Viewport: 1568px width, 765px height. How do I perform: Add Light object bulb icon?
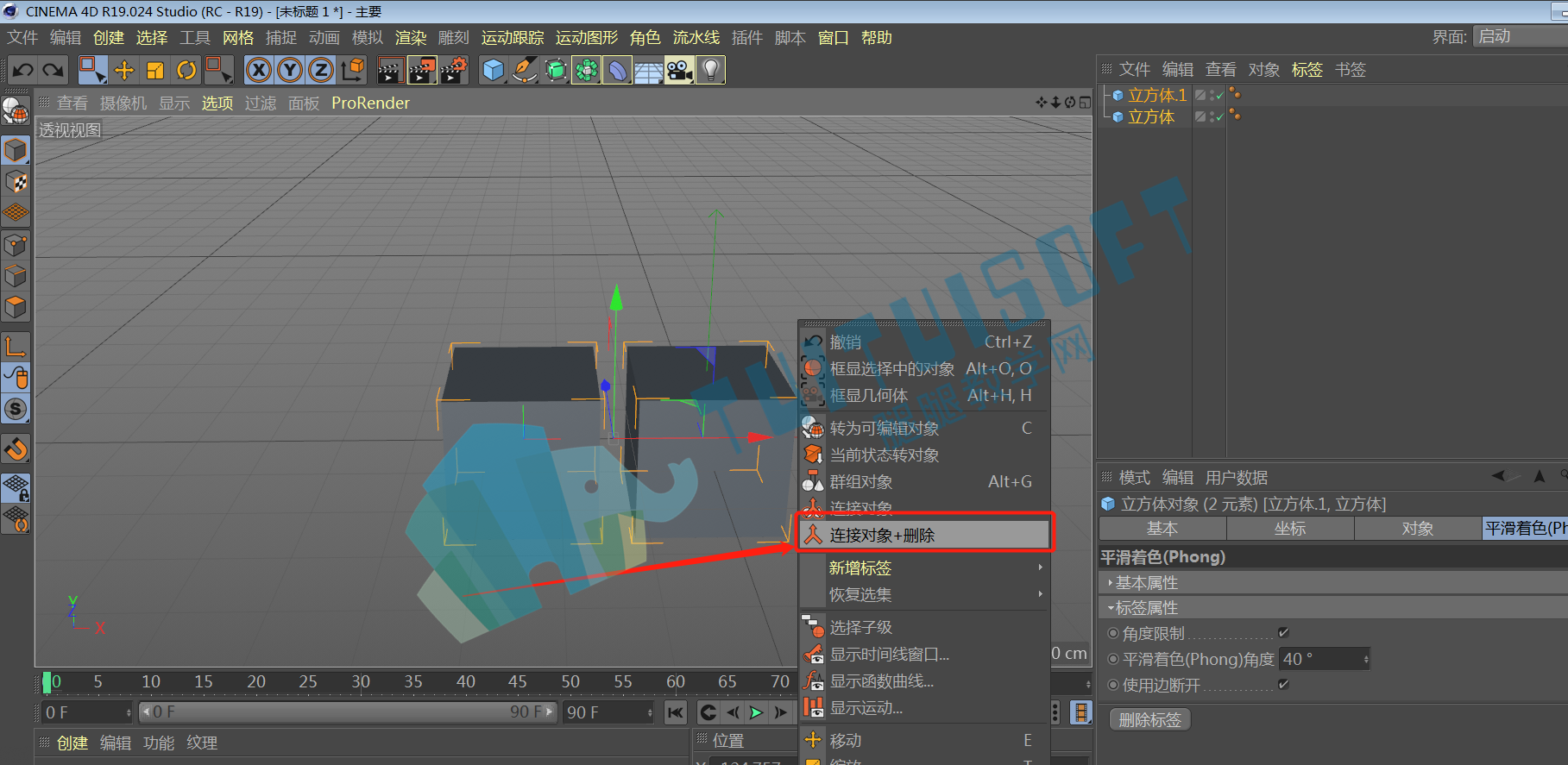710,70
